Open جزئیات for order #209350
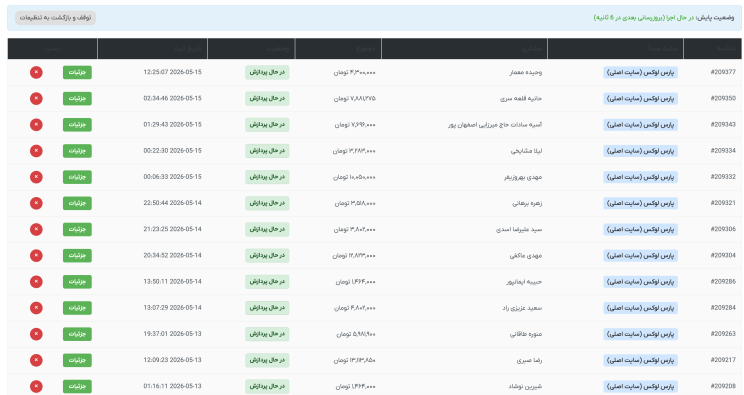This screenshot has height=395, width=744. [x=77, y=98]
